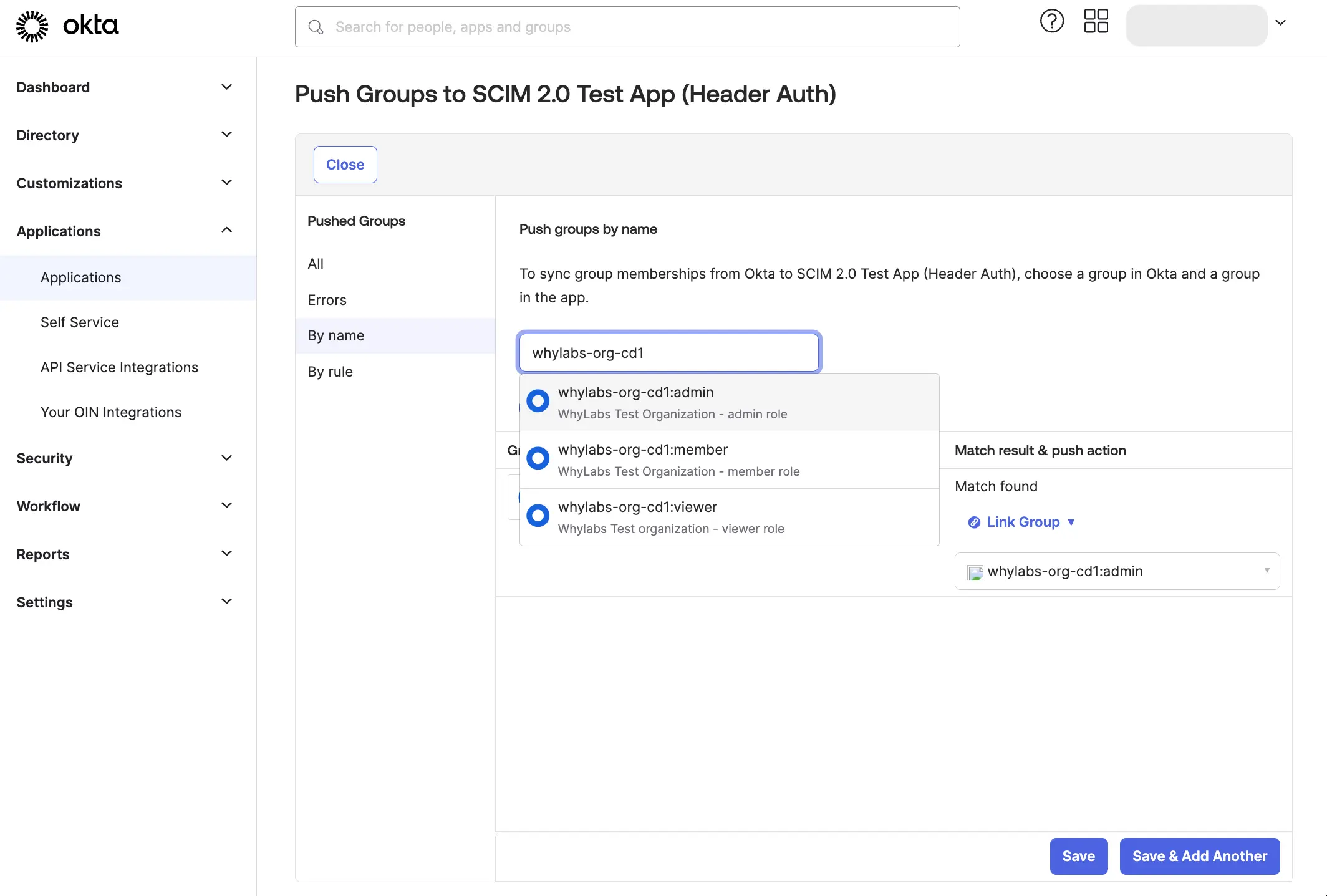Open the whylabs-org-cd1:admin match dropdown
The image size is (1327, 896).
1266,571
